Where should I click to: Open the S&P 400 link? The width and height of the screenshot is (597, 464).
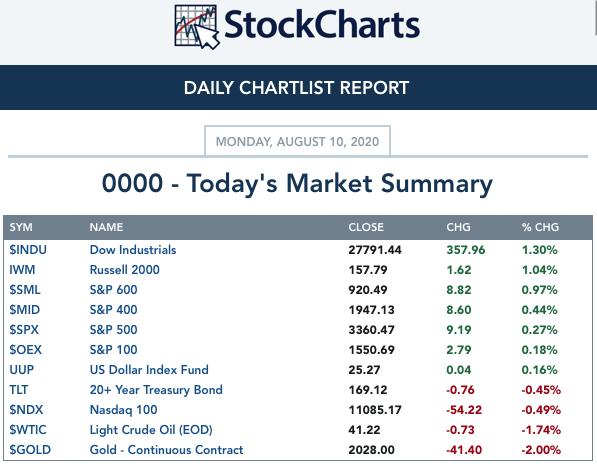(113, 309)
